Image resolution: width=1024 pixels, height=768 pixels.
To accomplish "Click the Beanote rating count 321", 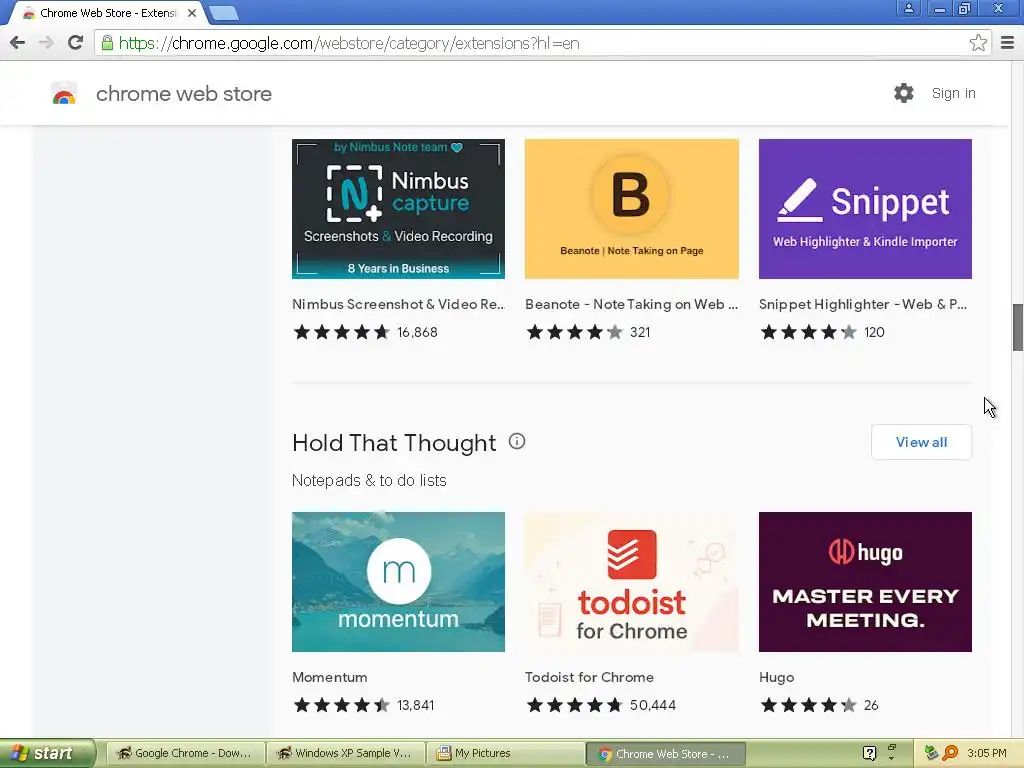I will 640,332.
